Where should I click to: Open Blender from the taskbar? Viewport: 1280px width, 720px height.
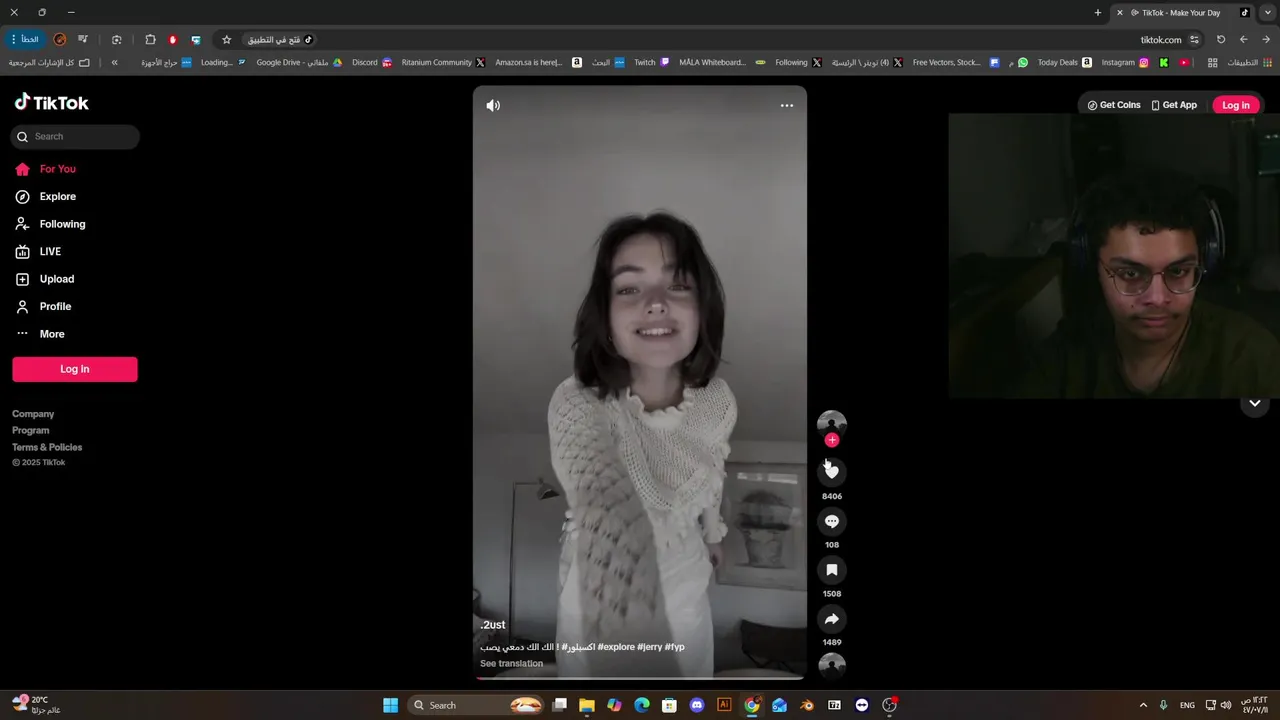coord(807,705)
